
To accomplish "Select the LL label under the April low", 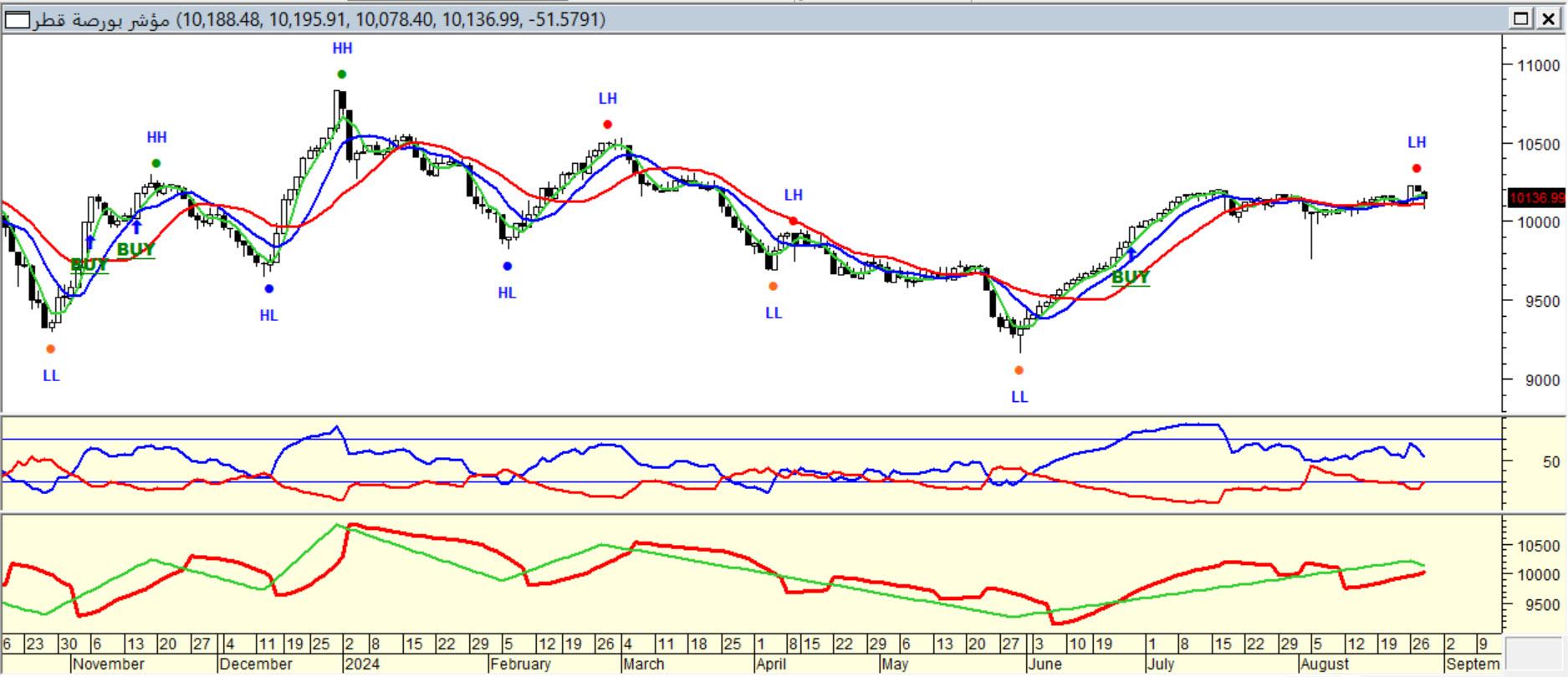I will (x=774, y=313).
